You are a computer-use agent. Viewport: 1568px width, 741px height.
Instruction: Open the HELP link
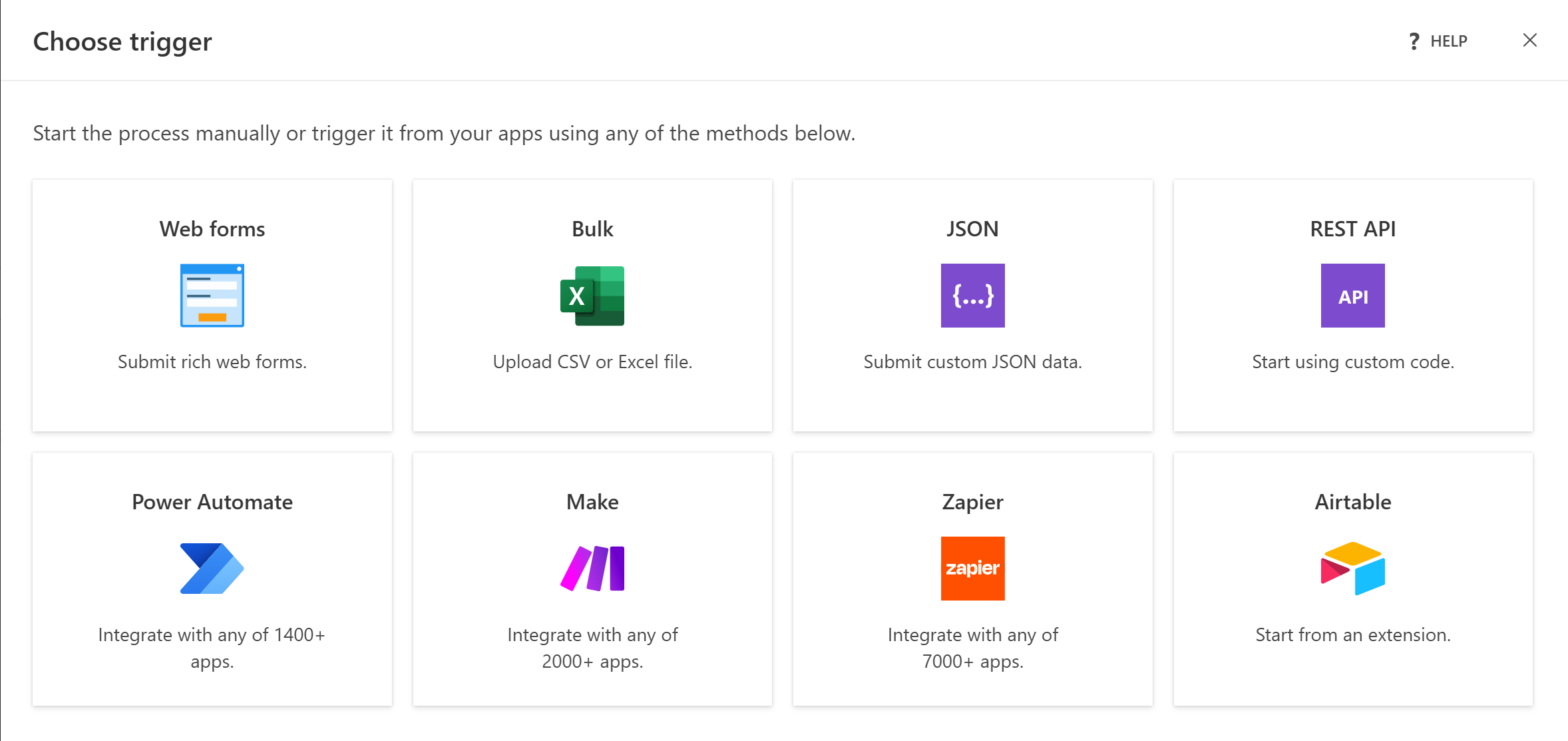tap(1448, 41)
